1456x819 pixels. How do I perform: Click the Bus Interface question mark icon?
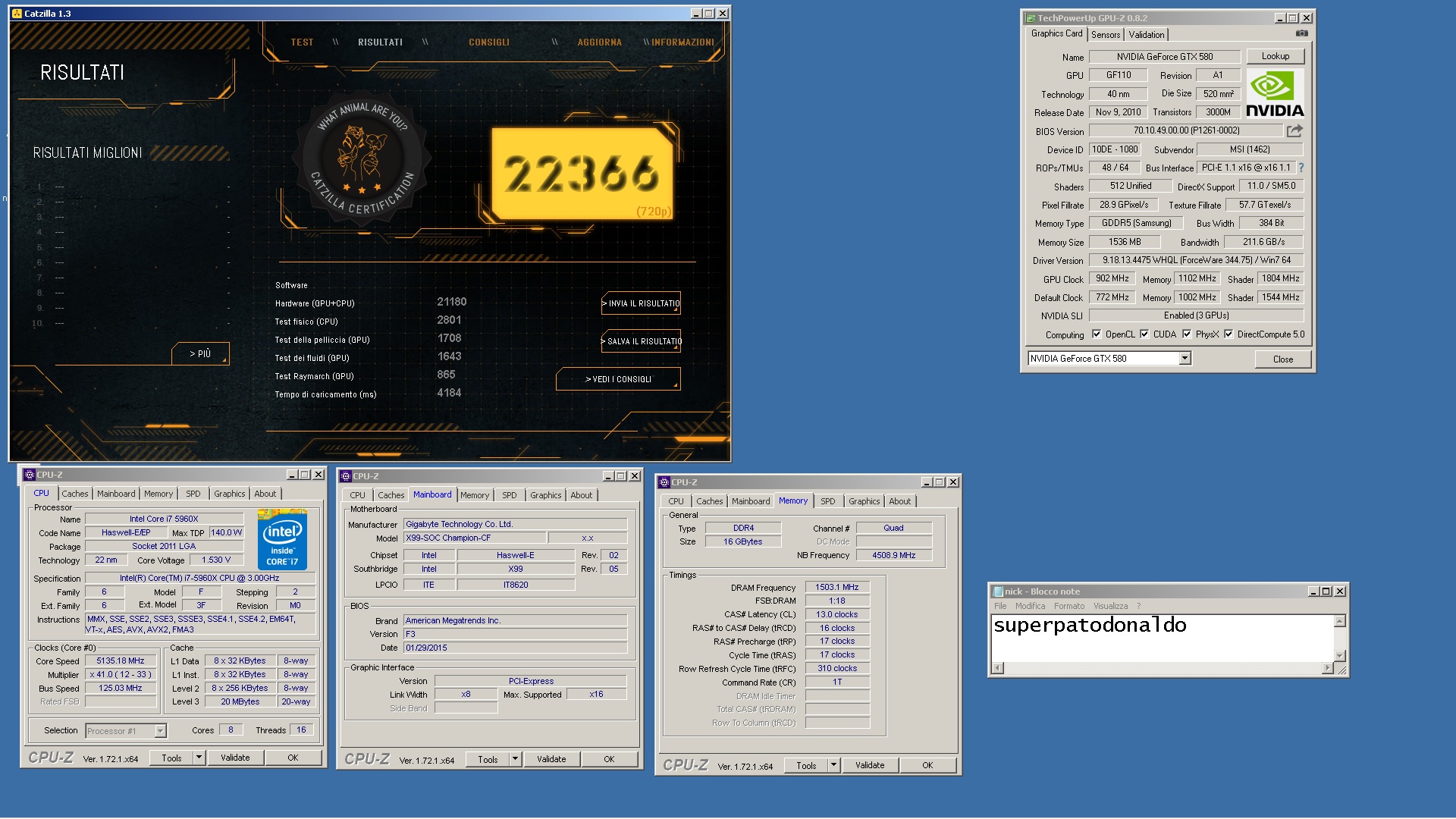pyautogui.click(x=1301, y=168)
